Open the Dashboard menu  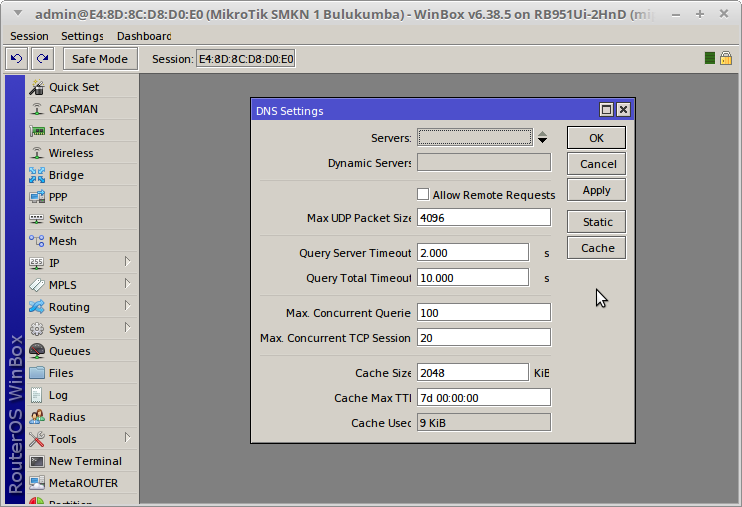144,36
